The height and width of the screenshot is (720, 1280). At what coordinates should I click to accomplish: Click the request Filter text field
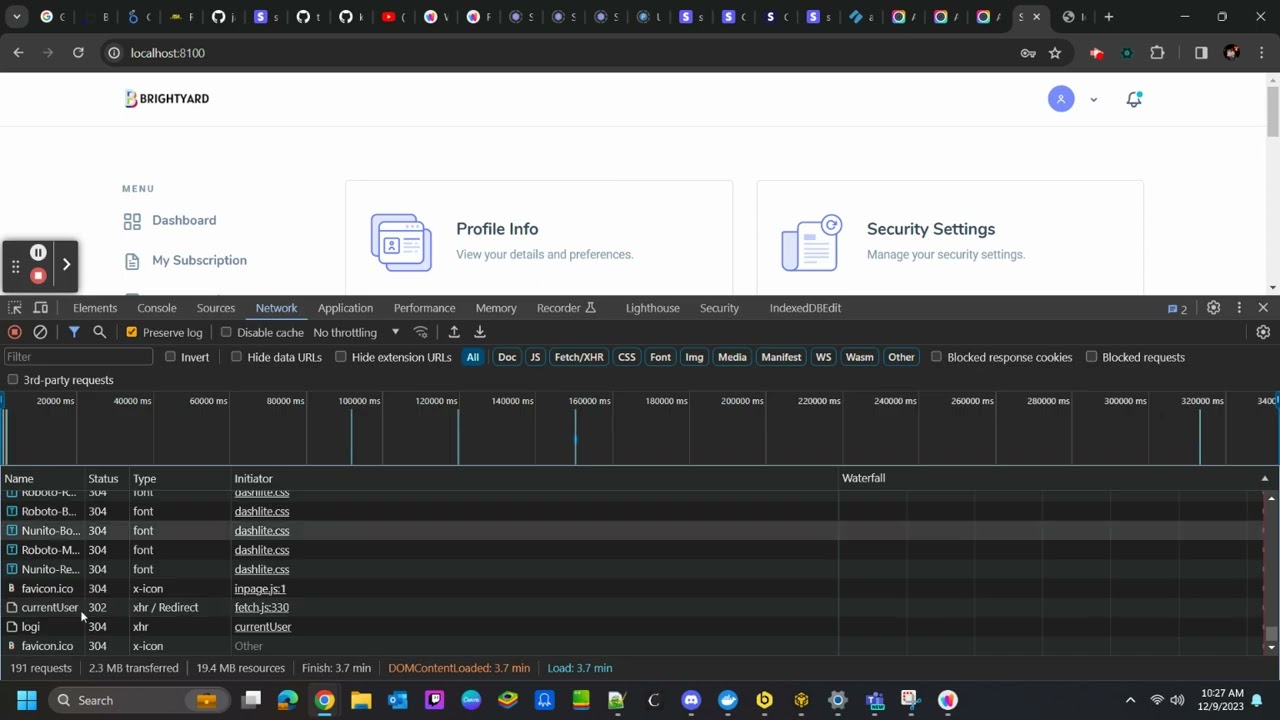click(x=78, y=357)
